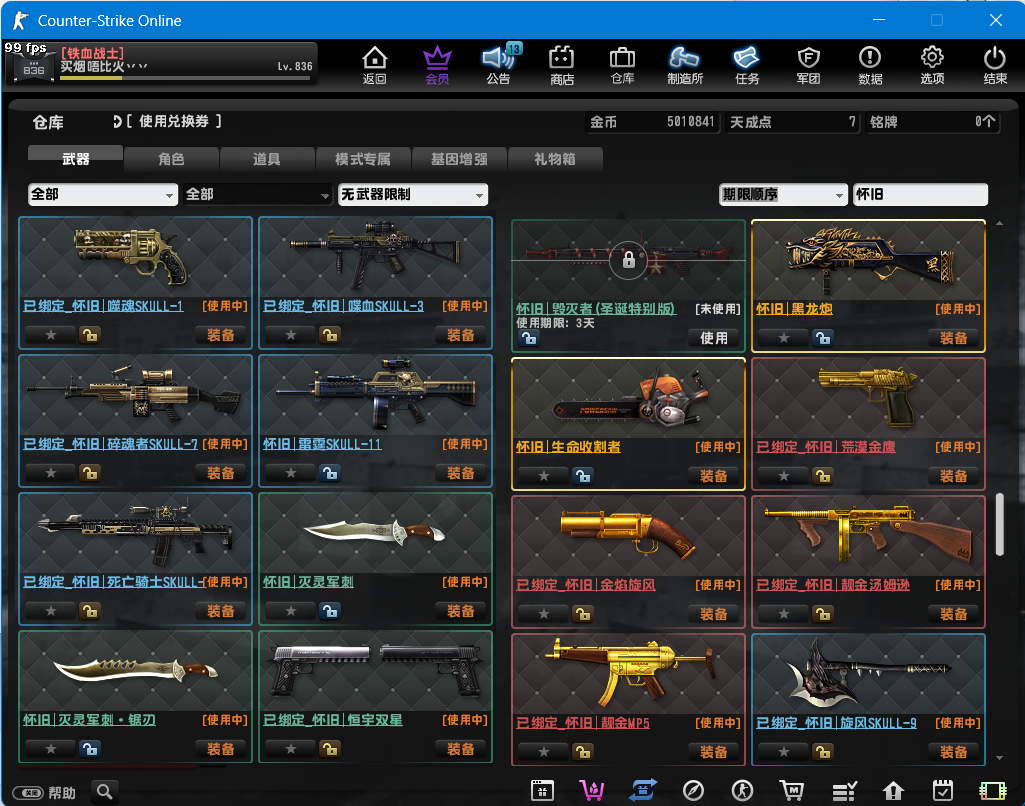Viewport: 1025px width, 806px height.
Task: Open the checklist icon in bottom bar
Action: coord(844,791)
